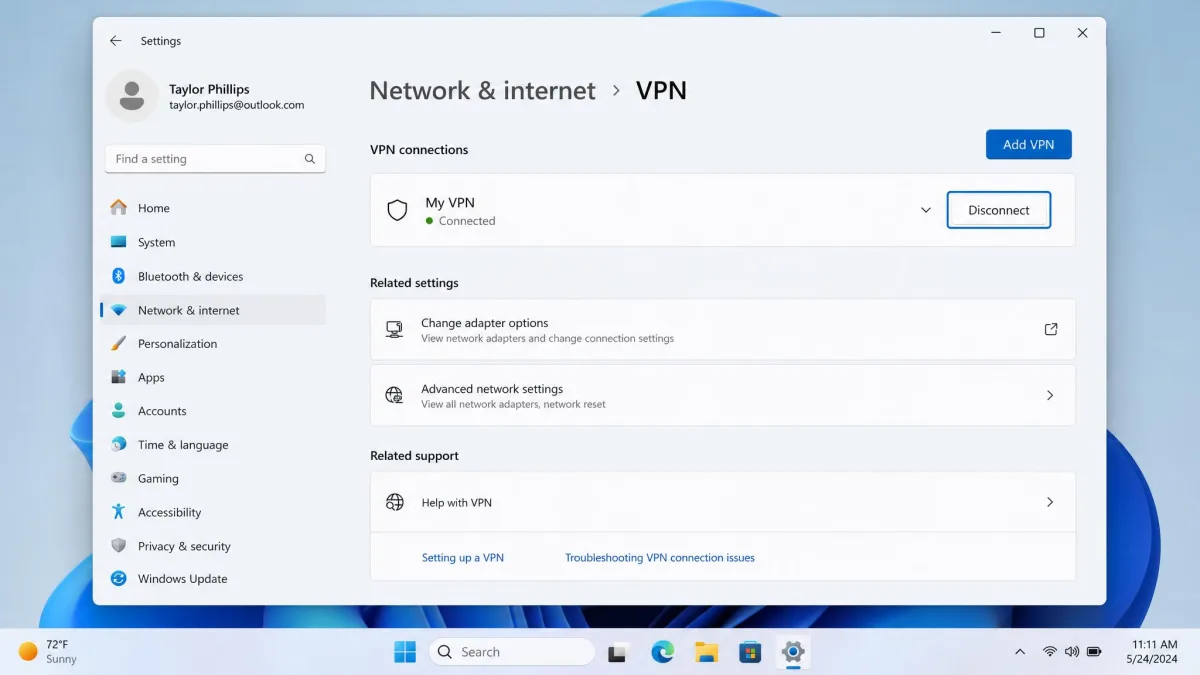Open Troubleshooting VPN connection issues link

660,558
